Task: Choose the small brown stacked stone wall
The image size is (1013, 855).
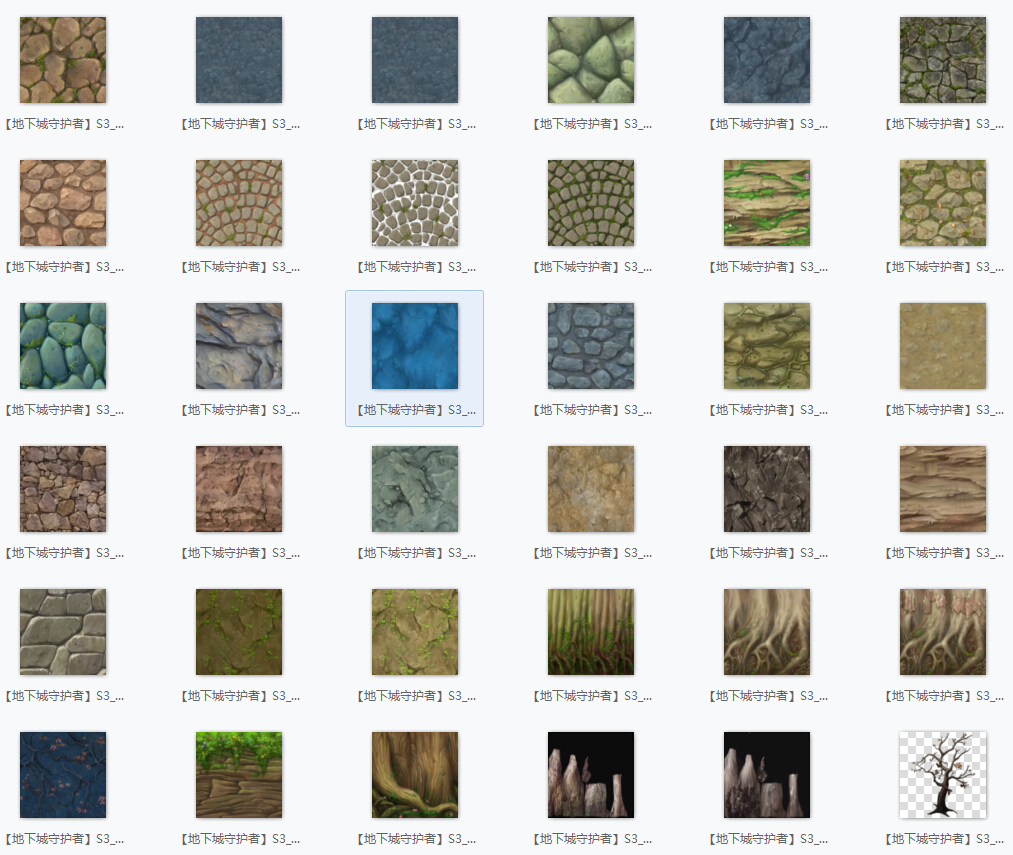Action: 63,489
